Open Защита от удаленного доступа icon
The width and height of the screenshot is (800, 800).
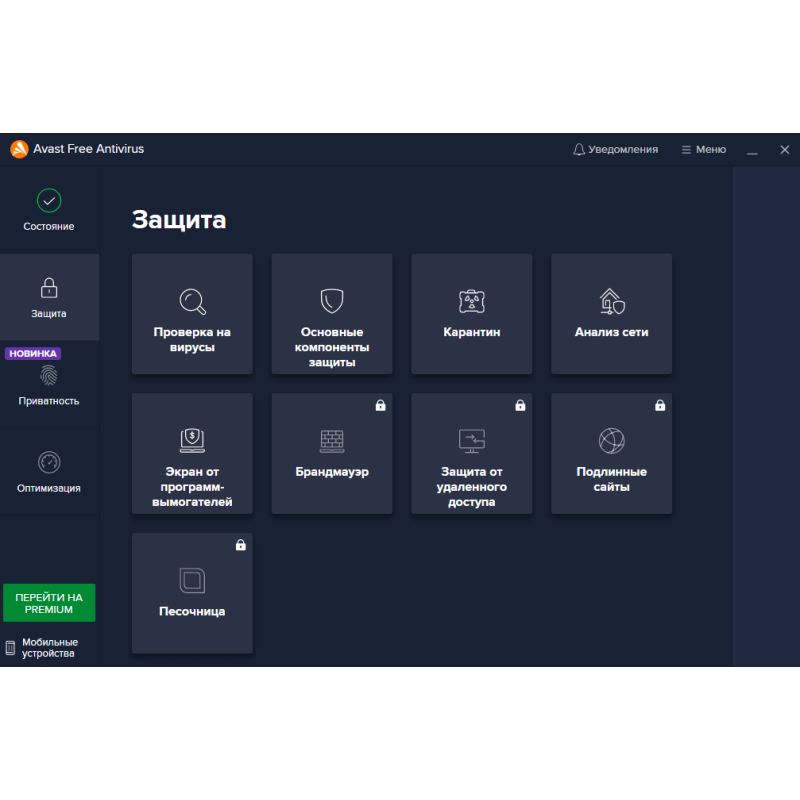[x=471, y=440]
